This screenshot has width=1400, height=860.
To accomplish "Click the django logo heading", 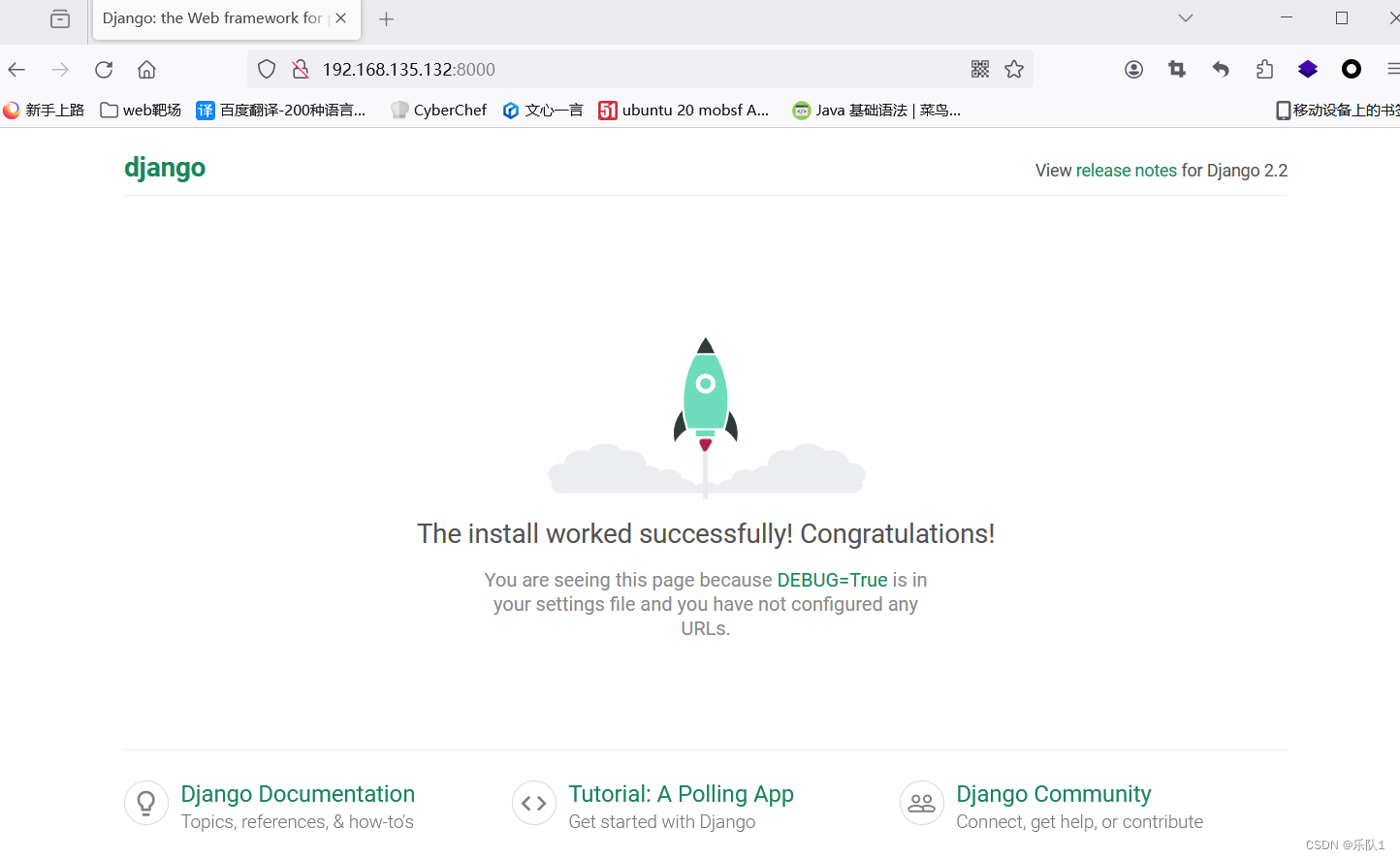I will click(165, 168).
